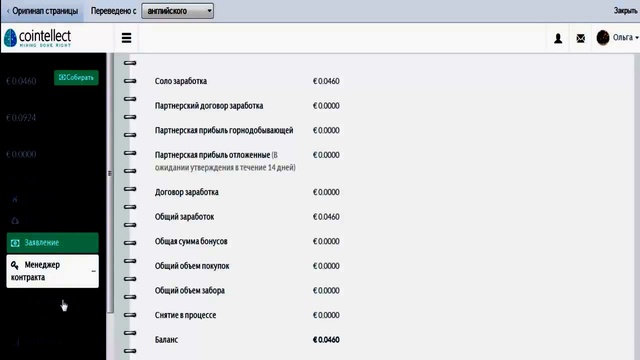The height and width of the screenshot is (360, 640).
Task: Open the source language dropdown 'английского'
Action: 178,11
